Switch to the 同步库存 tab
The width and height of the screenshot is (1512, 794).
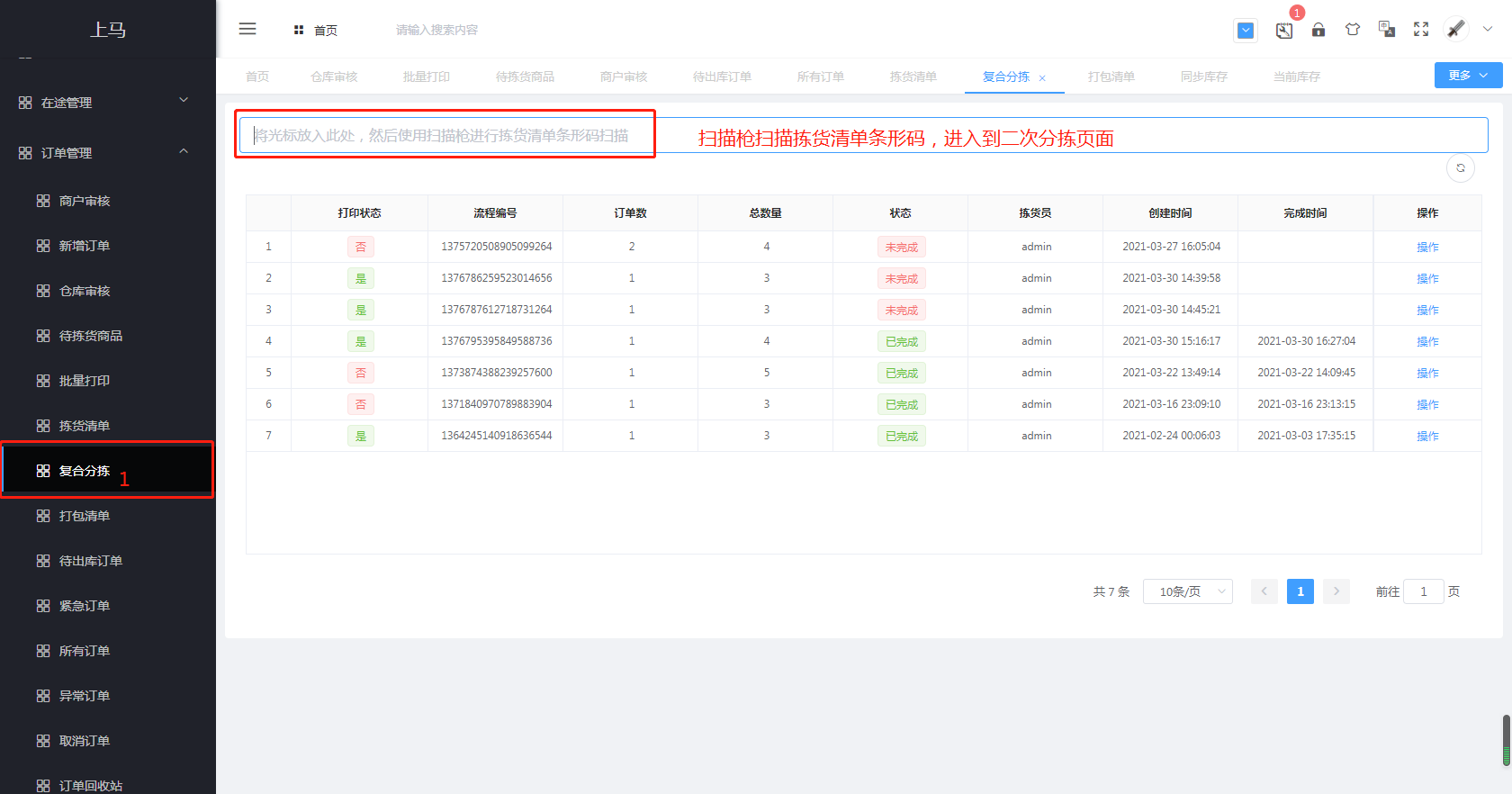tap(1204, 77)
